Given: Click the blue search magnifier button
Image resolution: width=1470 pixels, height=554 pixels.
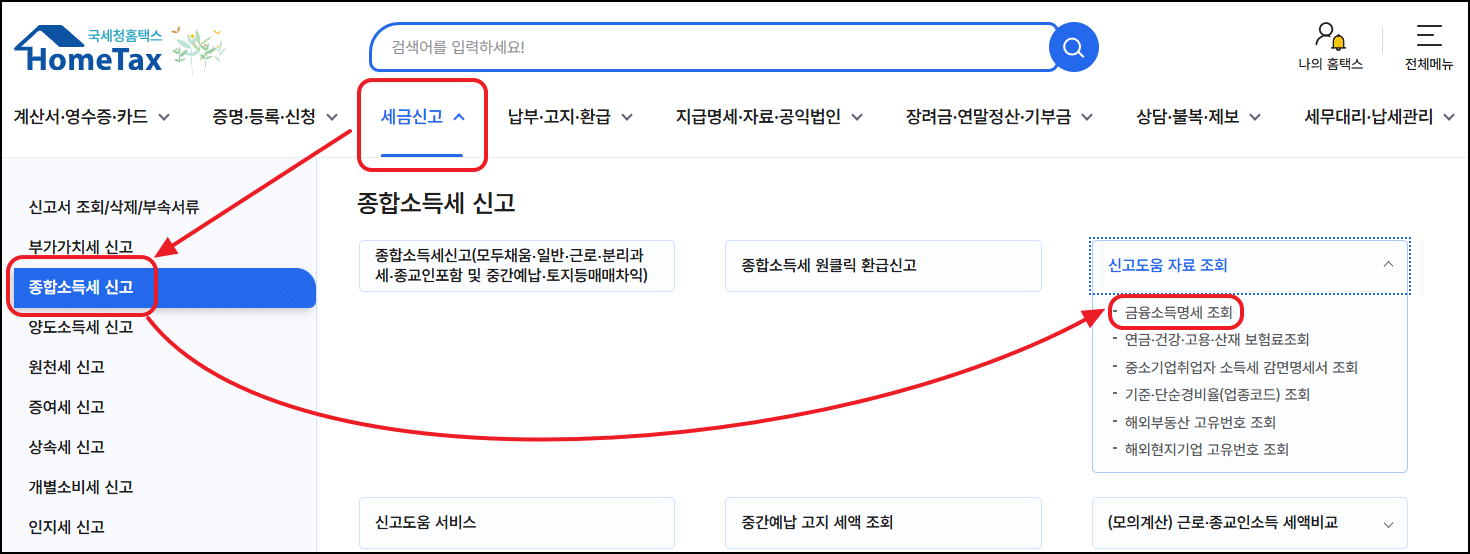Looking at the screenshot, I should [x=1073, y=47].
